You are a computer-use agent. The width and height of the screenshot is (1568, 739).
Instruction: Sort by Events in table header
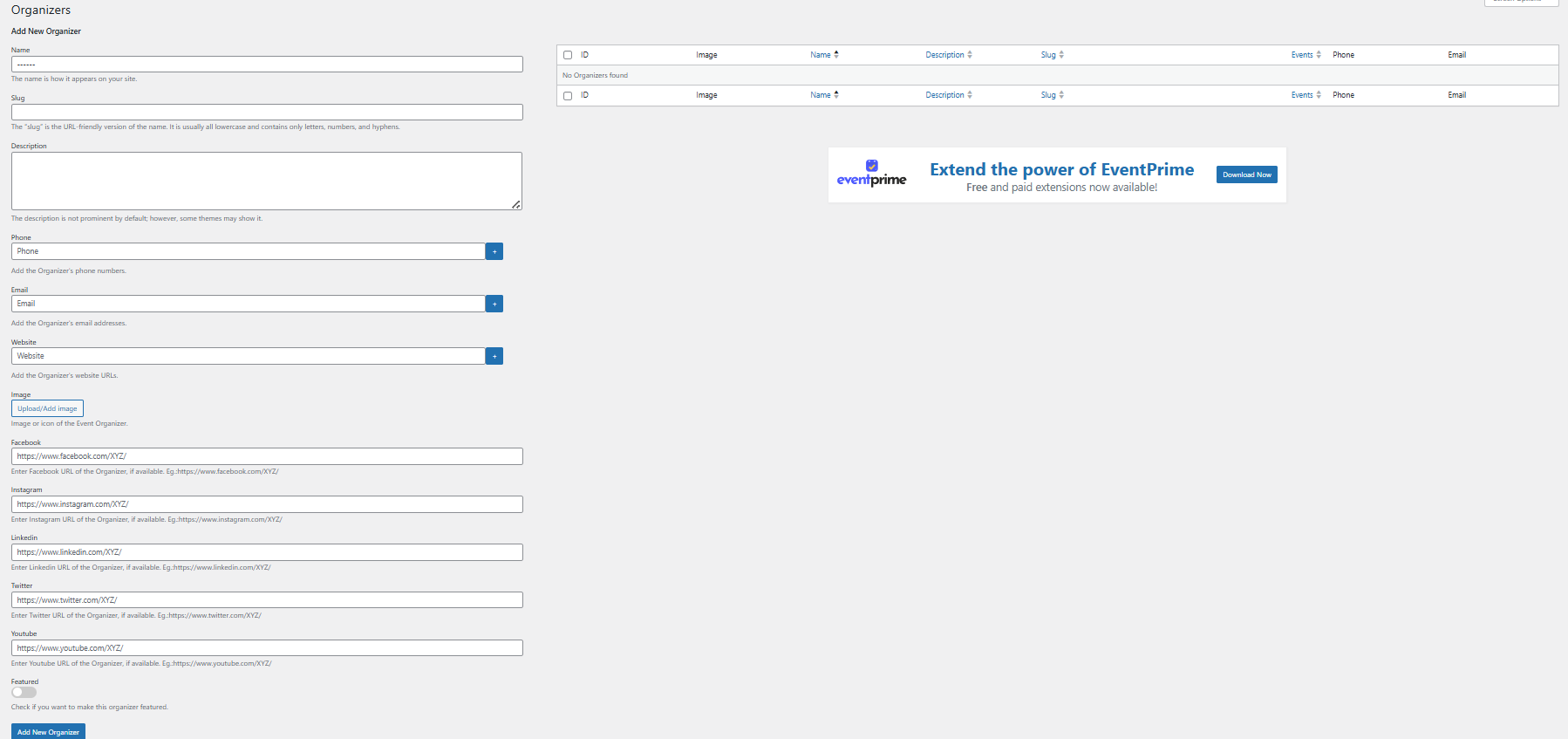[x=1306, y=55]
